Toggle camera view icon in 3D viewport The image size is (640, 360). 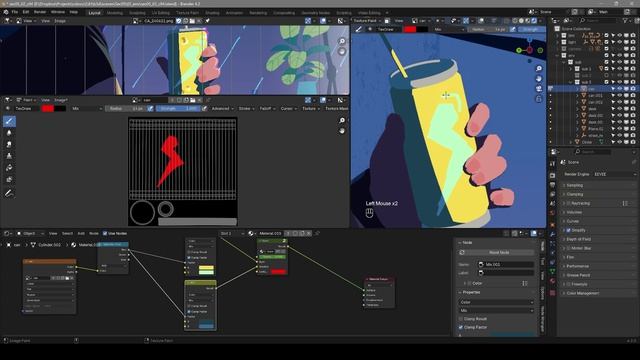pos(539,89)
